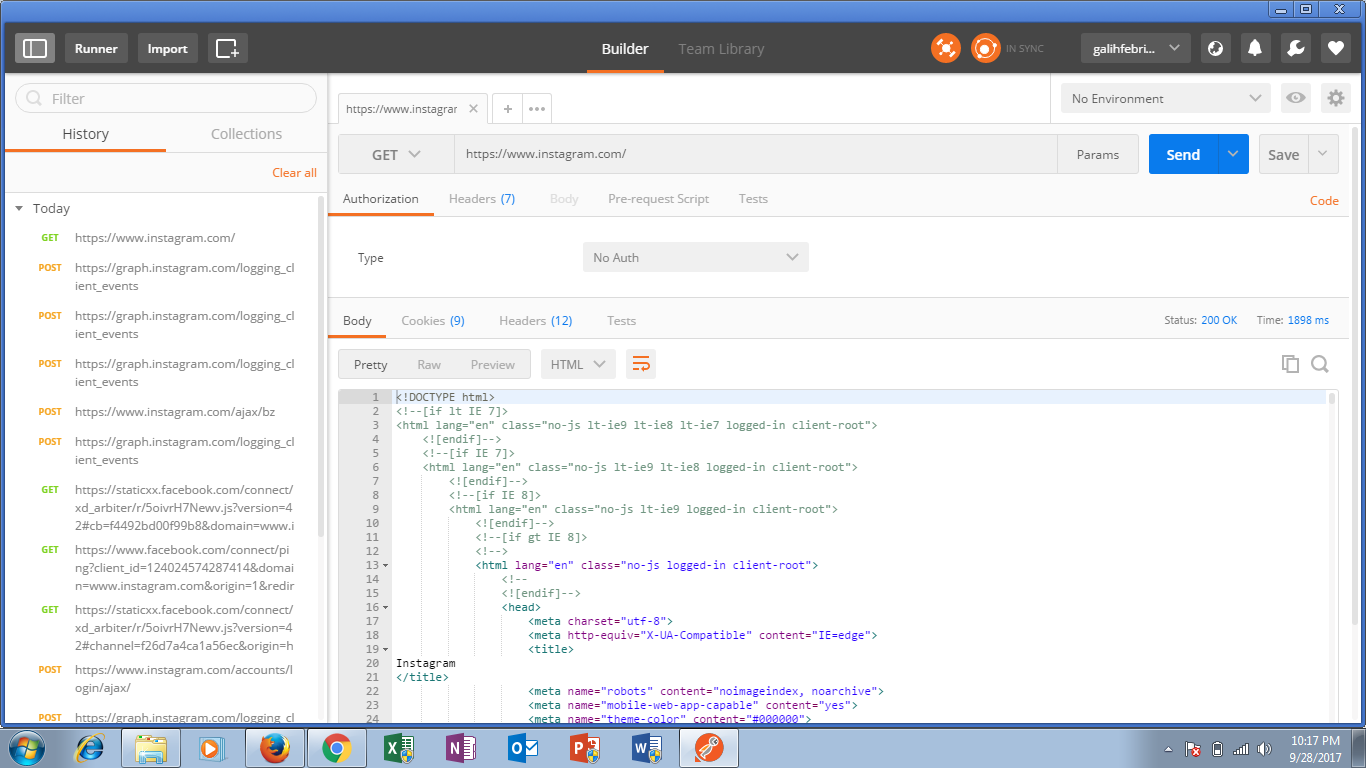Copy response to clipboard
Viewport: 1366px width, 768px height.
(1290, 364)
